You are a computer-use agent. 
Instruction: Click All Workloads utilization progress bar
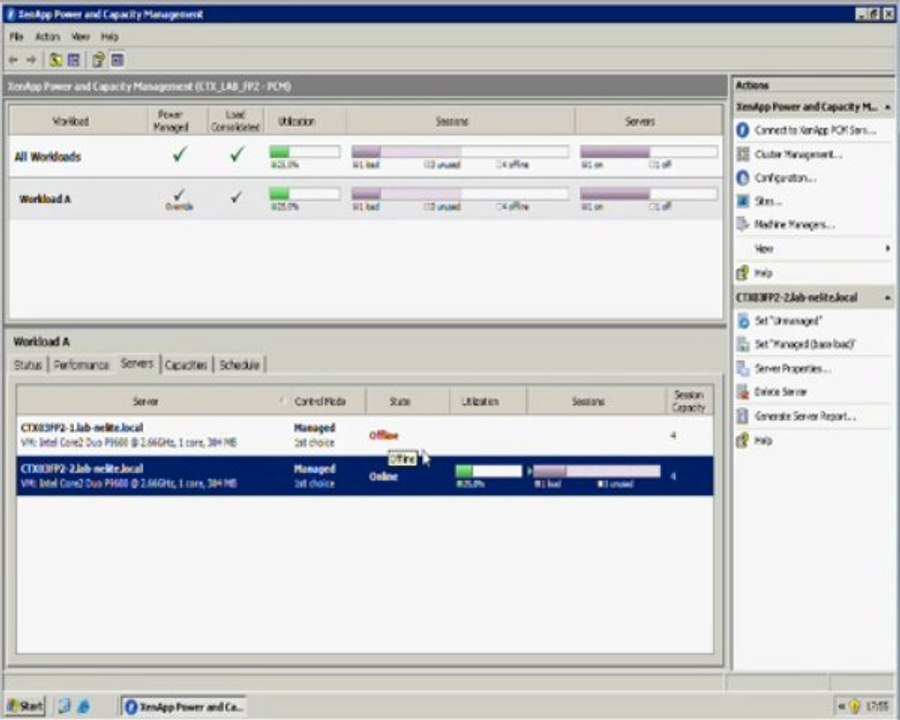(305, 152)
